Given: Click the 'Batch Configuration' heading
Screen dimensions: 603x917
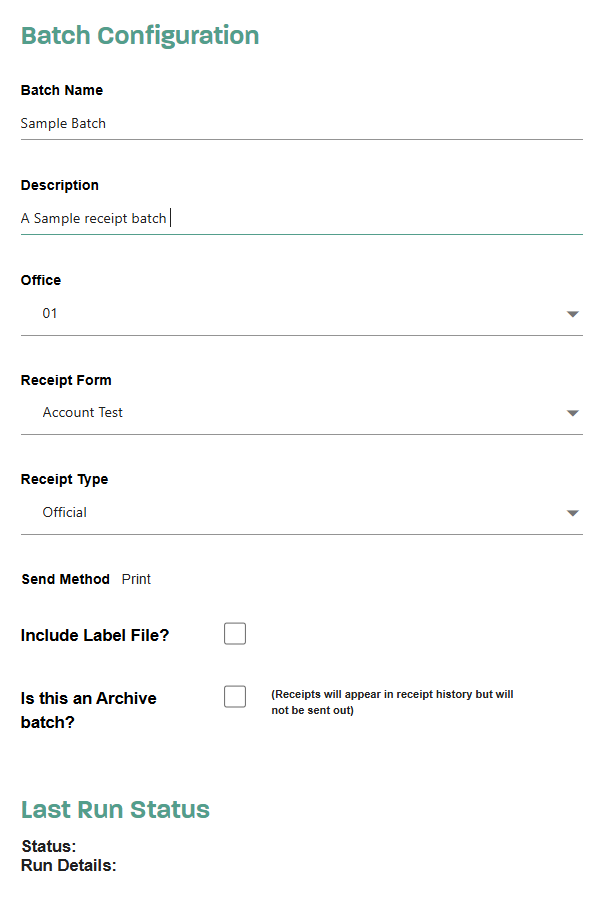Looking at the screenshot, I should click(140, 36).
